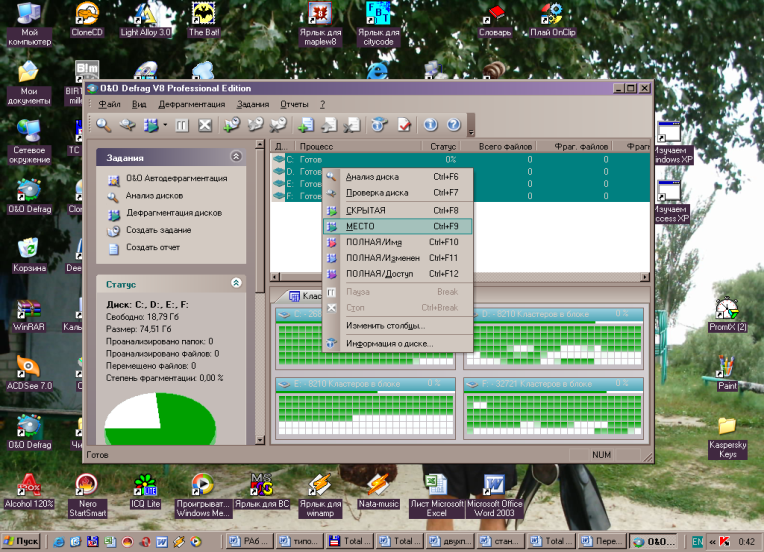Click the Stop (X) toolbar icon
Screen dimensions: 764x552
[205, 125]
